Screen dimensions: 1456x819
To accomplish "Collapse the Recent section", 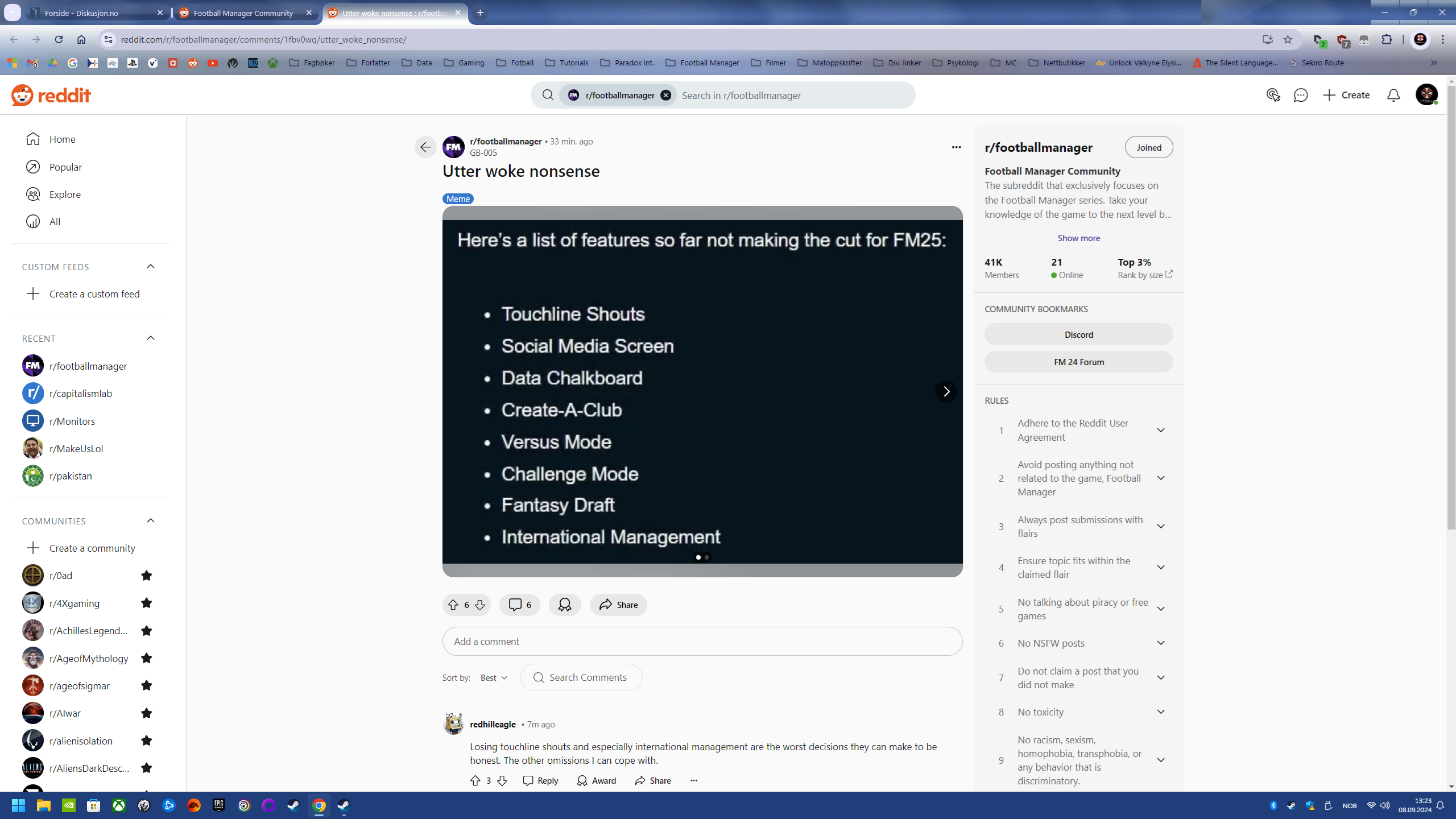I will [x=151, y=338].
